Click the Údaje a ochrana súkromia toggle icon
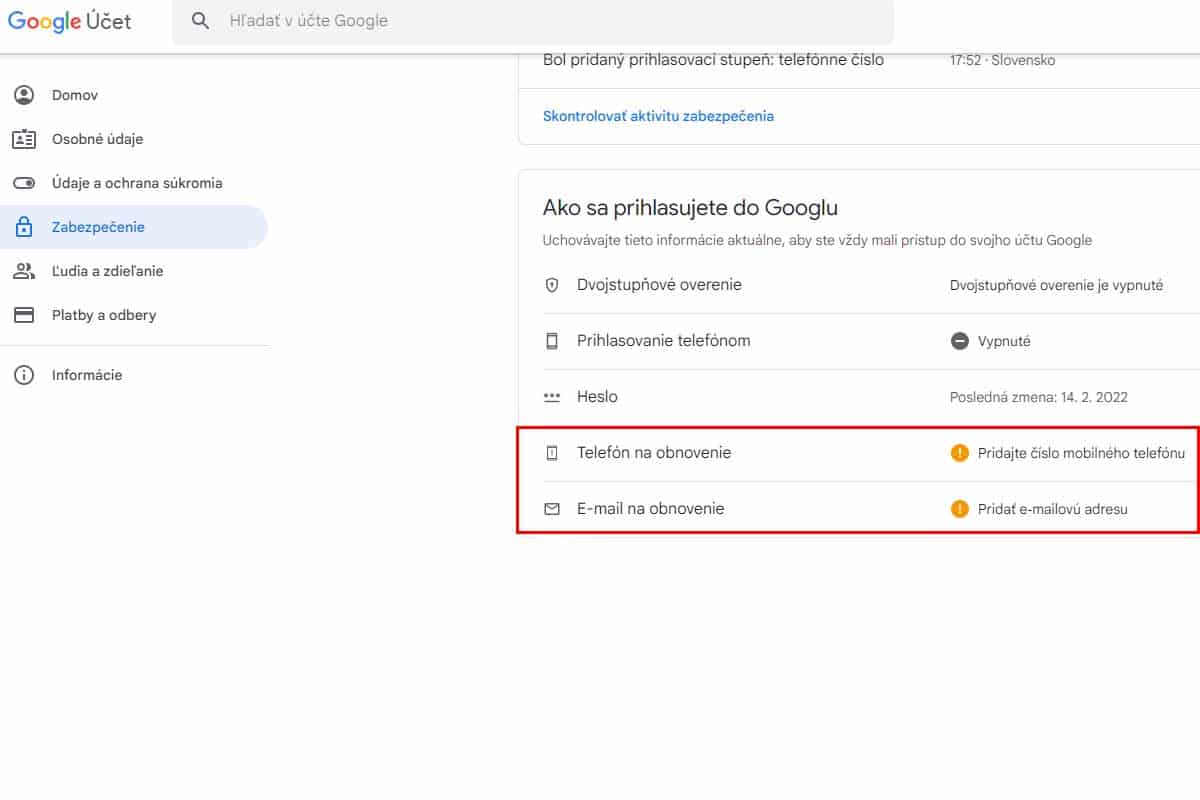Screen dimensions: 1200x800 [x=24, y=183]
